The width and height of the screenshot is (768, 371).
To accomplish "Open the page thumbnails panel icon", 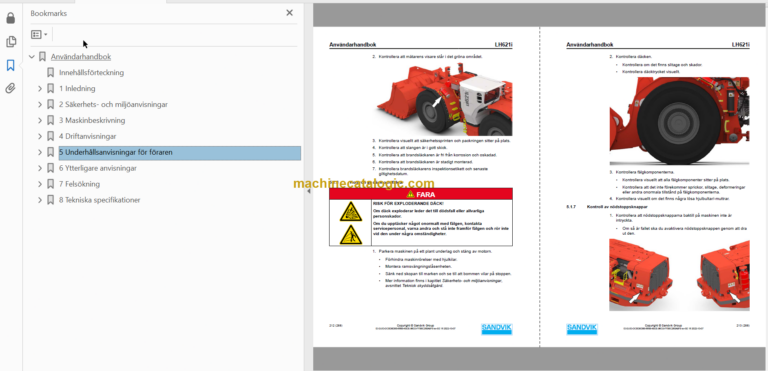I will click(10, 42).
